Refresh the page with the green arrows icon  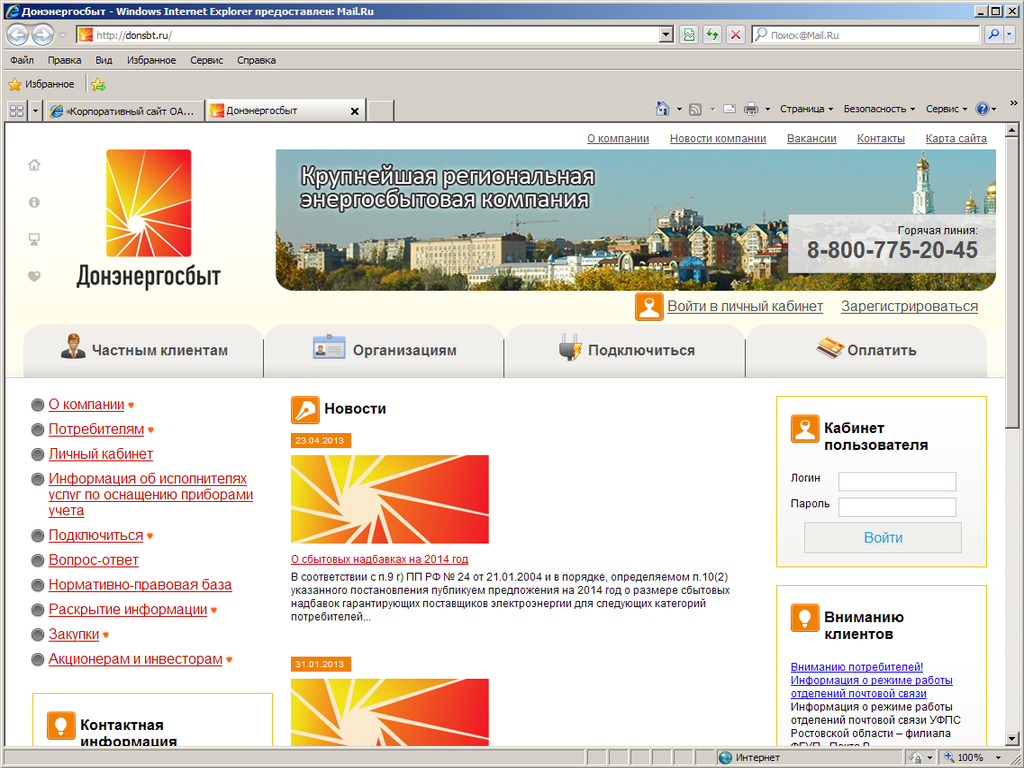pos(712,35)
